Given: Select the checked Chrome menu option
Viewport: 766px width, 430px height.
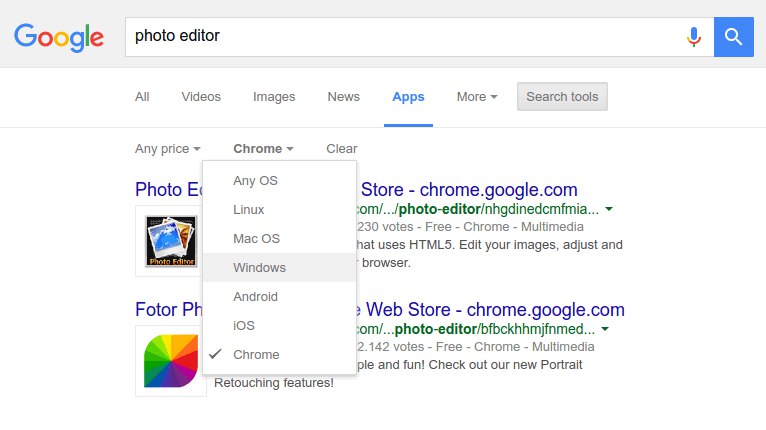Looking at the screenshot, I should click(x=279, y=354).
